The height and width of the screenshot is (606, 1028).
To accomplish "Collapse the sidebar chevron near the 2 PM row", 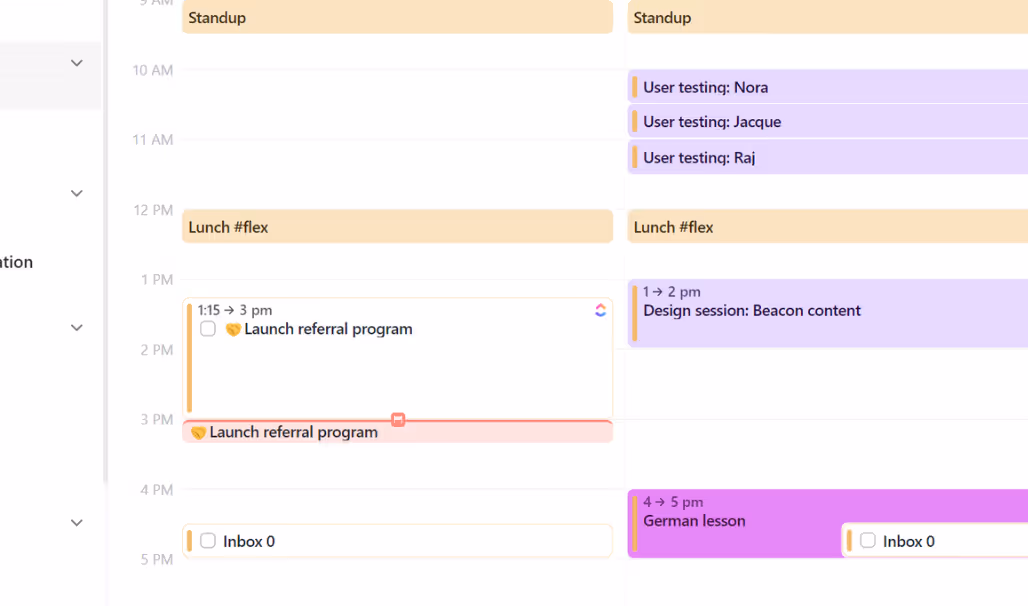I will [x=77, y=328].
